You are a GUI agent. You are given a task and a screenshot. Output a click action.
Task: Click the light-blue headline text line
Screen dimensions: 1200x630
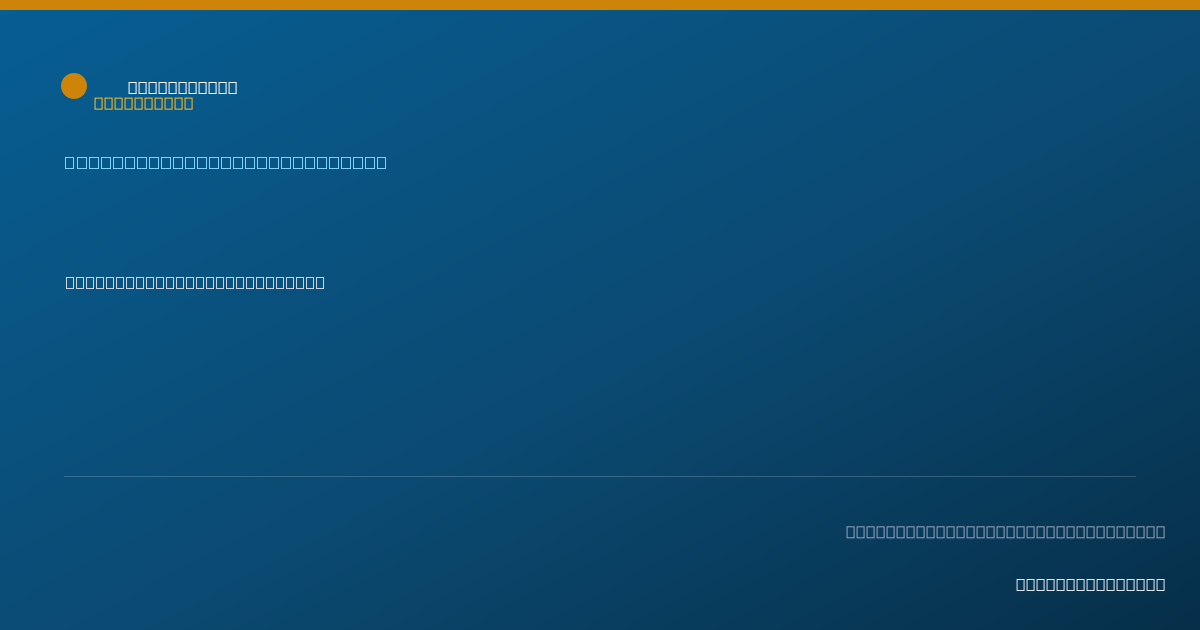tap(226, 162)
